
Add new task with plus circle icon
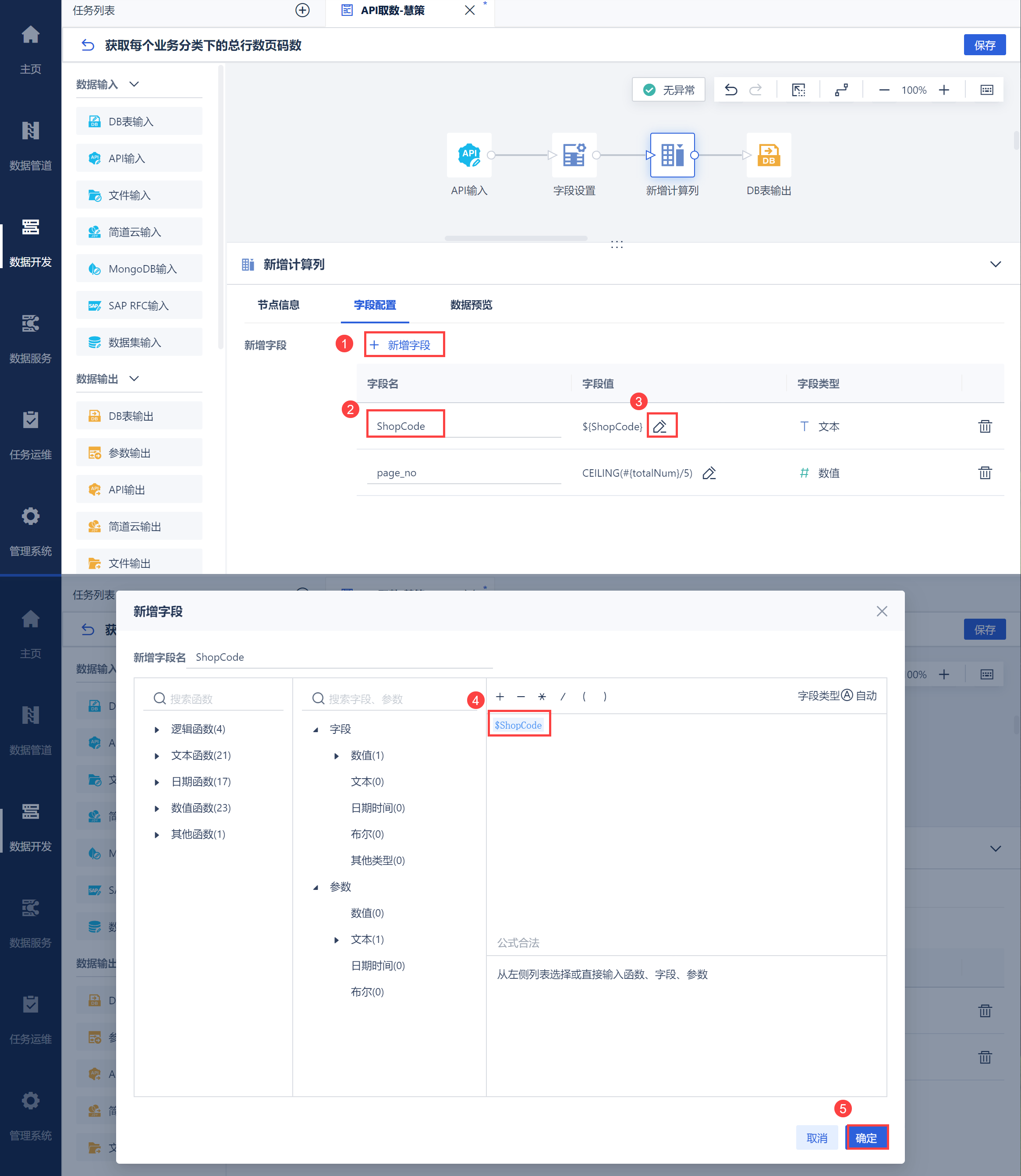pyautogui.click(x=302, y=10)
